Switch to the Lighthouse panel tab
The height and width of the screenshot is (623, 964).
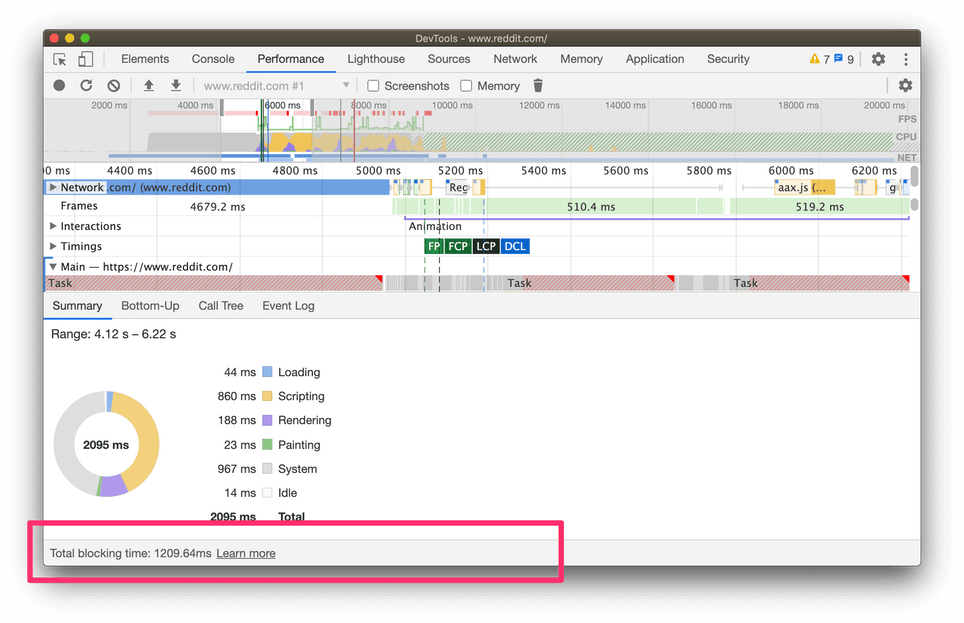tap(376, 59)
